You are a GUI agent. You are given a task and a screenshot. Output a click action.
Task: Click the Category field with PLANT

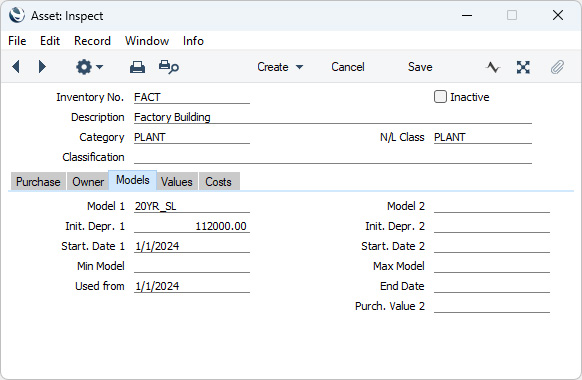point(192,137)
